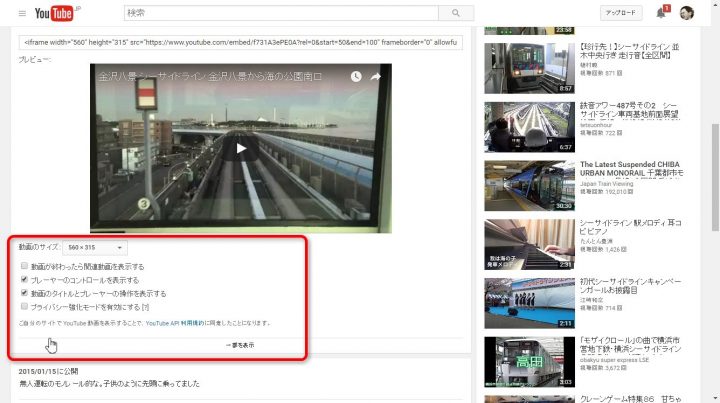Open the 3:03 高田 subway train thumbnail
Image resolution: width=720 pixels, height=403 pixels.
pos(529,362)
